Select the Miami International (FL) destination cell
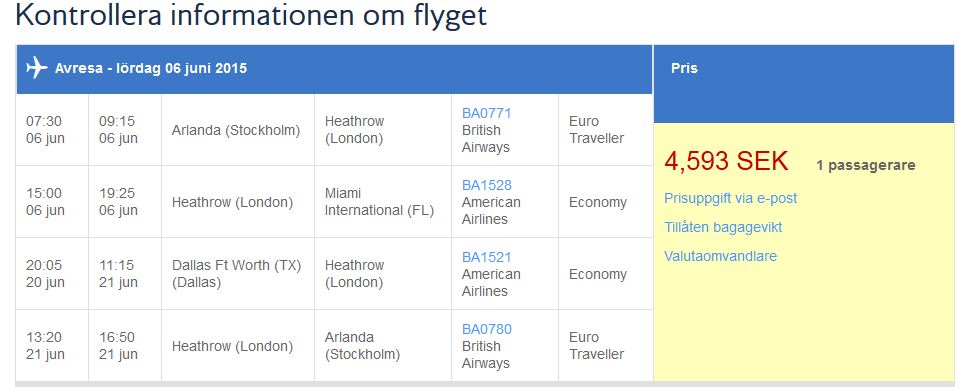The width and height of the screenshot is (957, 387). tap(379, 202)
